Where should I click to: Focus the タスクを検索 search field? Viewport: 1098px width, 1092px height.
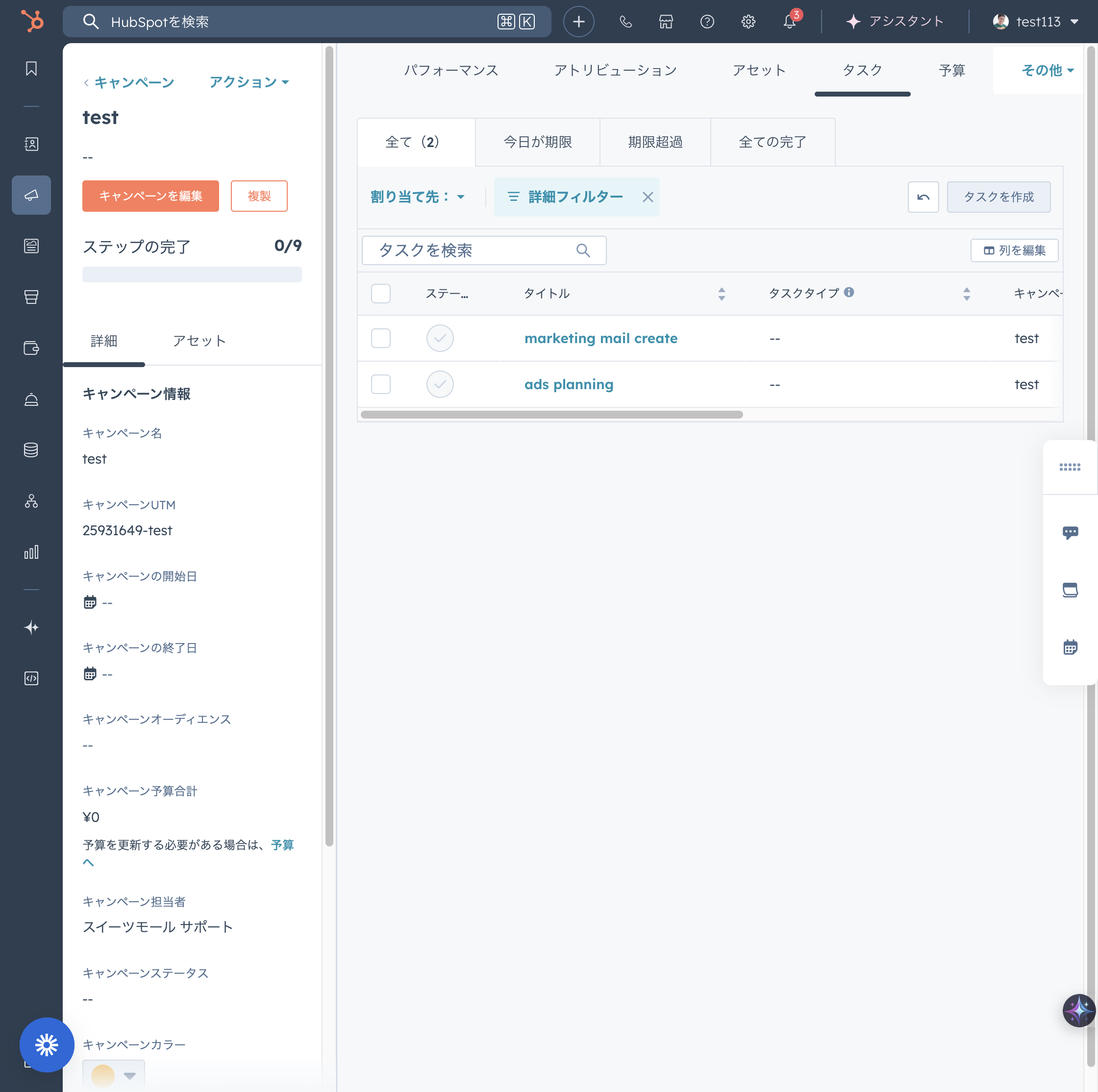click(474, 250)
